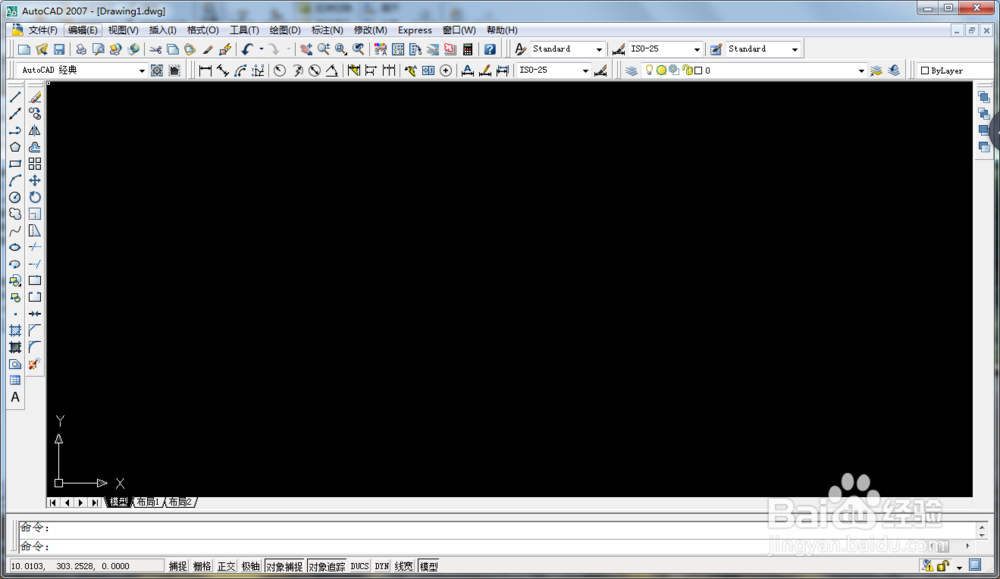
Task: Toggle 极轴 polar tracking
Action: (250, 566)
